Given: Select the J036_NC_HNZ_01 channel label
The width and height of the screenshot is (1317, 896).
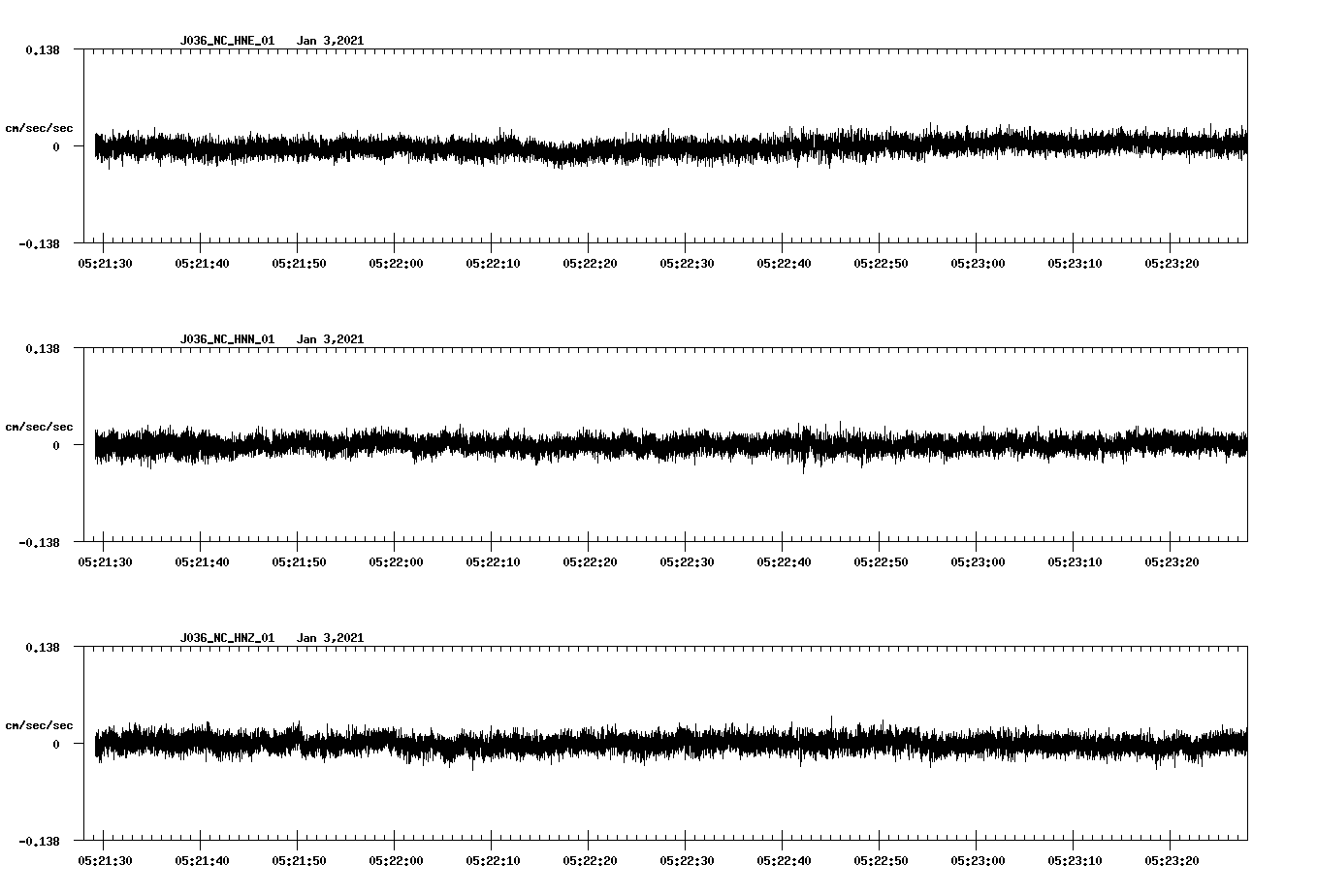Looking at the screenshot, I should (226, 637).
